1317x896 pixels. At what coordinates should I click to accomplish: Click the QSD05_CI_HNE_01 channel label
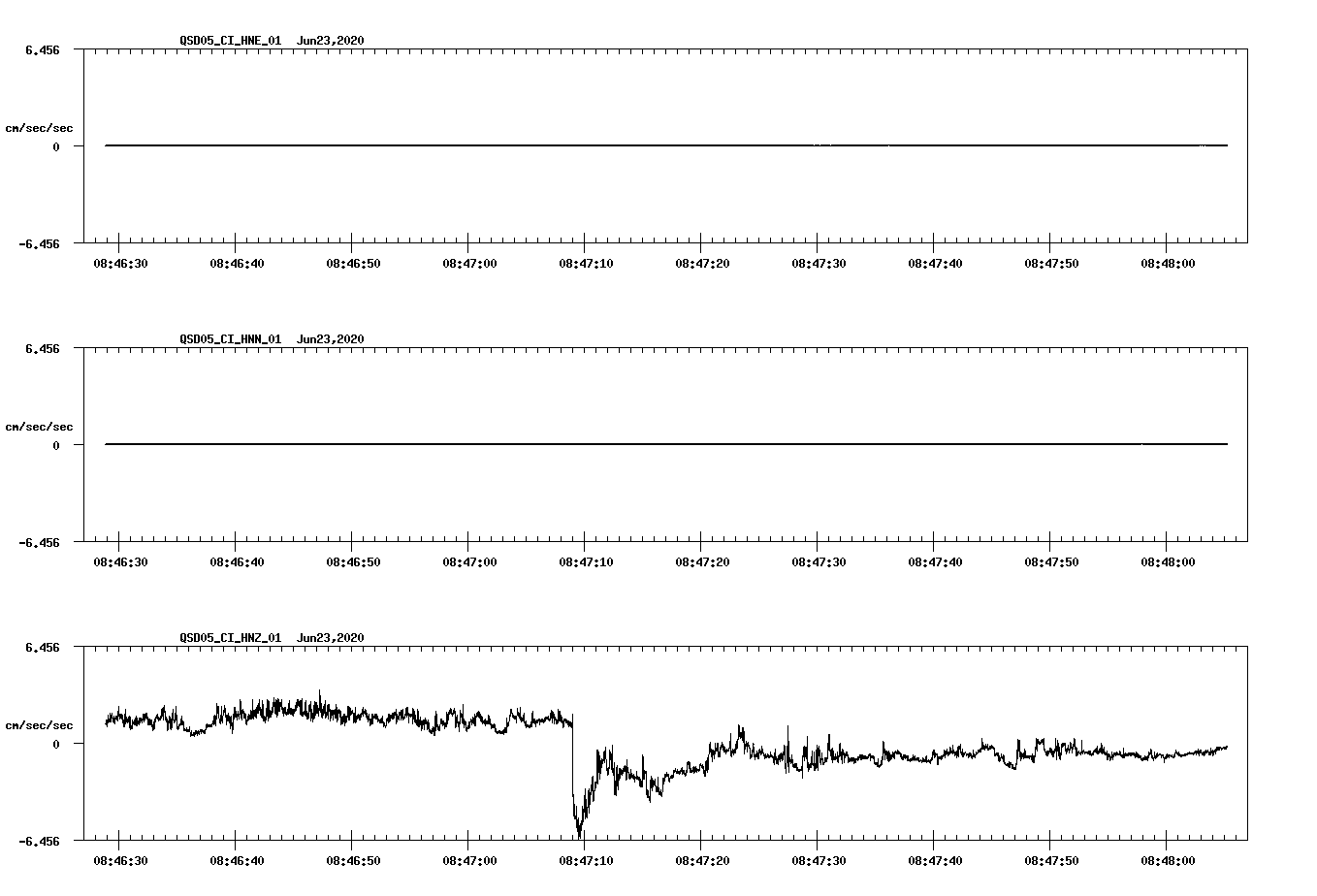(231, 41)
